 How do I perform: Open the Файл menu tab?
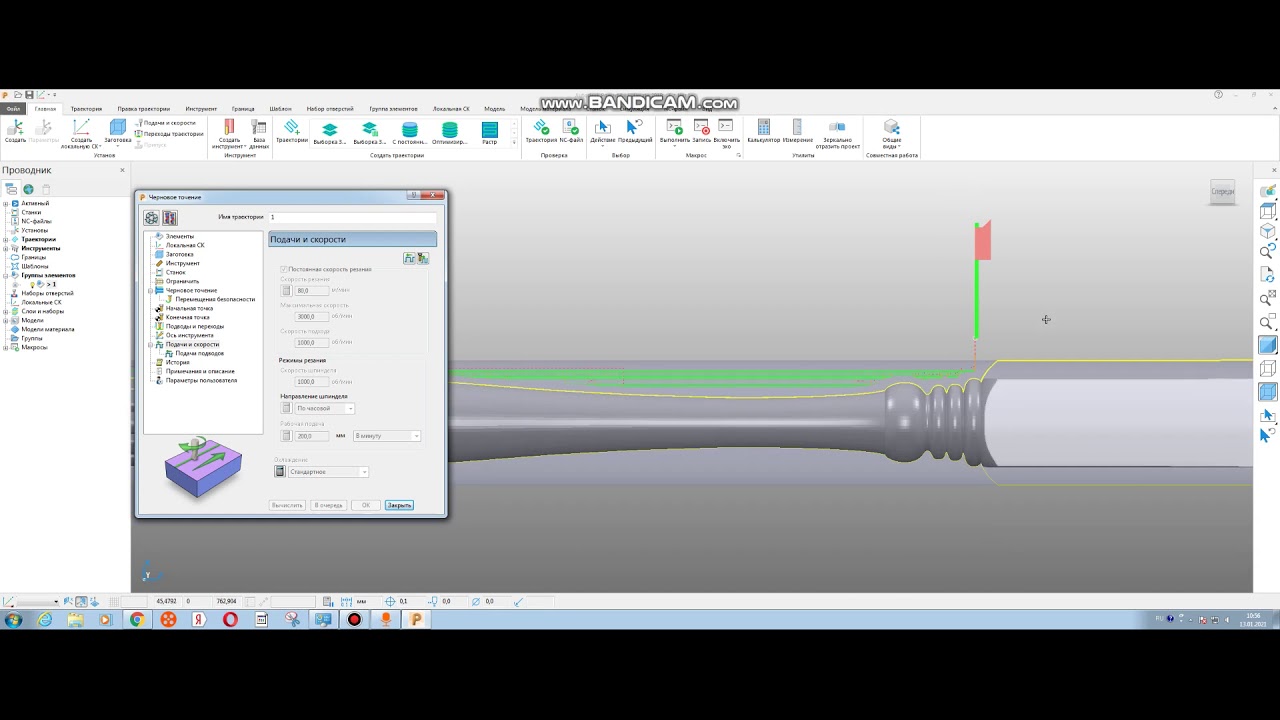(x=13, y=108)
